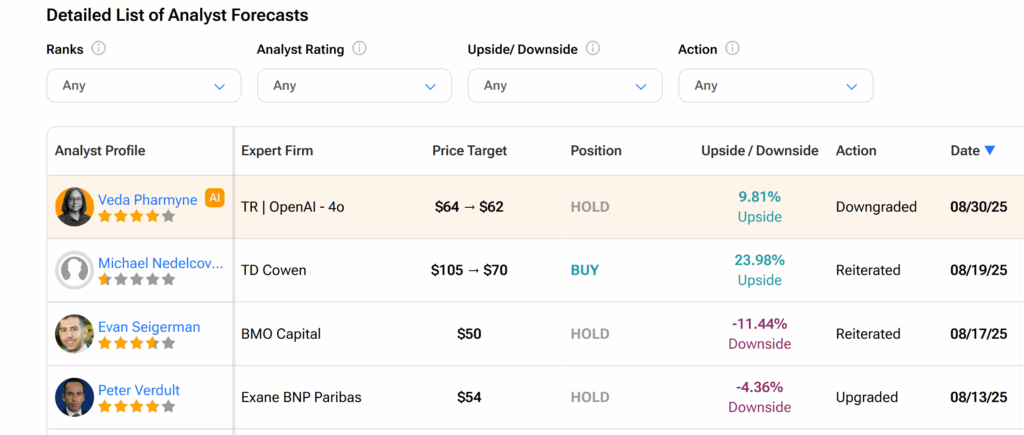Click Michael Nedelcovych's placeholder avatar
Viewport: 1024px width, 435px height.
pos(74,270)
